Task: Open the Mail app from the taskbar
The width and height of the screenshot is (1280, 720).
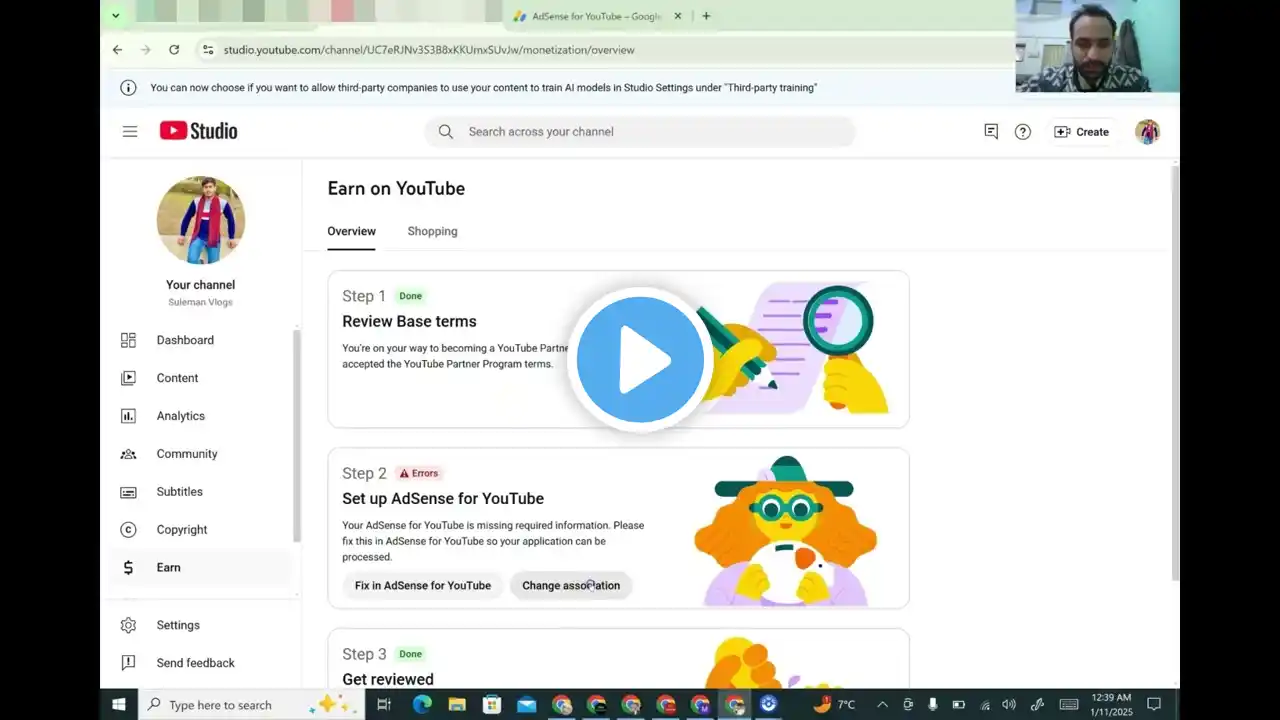Action: coord(527,704)
